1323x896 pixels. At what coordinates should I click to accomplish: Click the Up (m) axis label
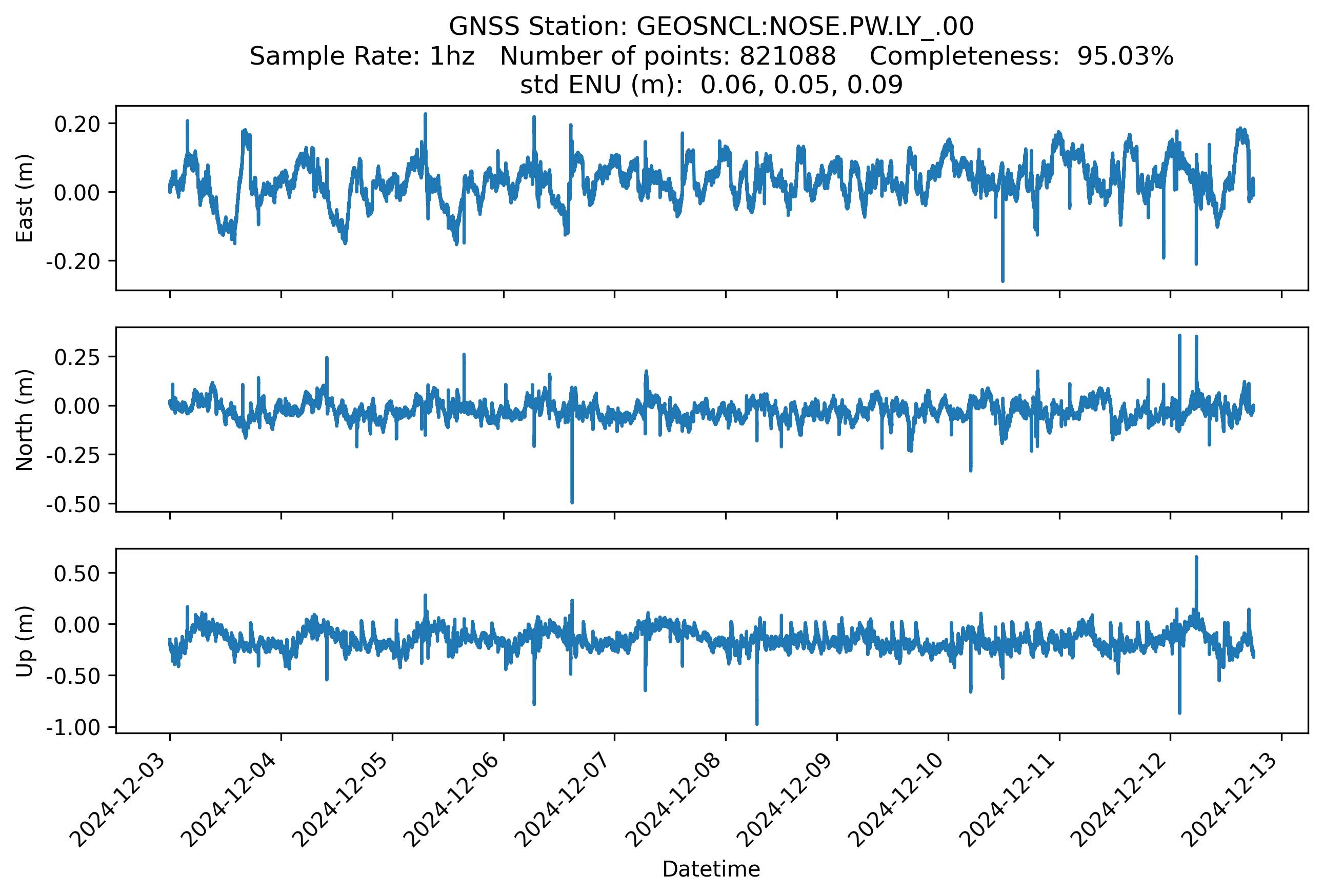pos(25,641)
